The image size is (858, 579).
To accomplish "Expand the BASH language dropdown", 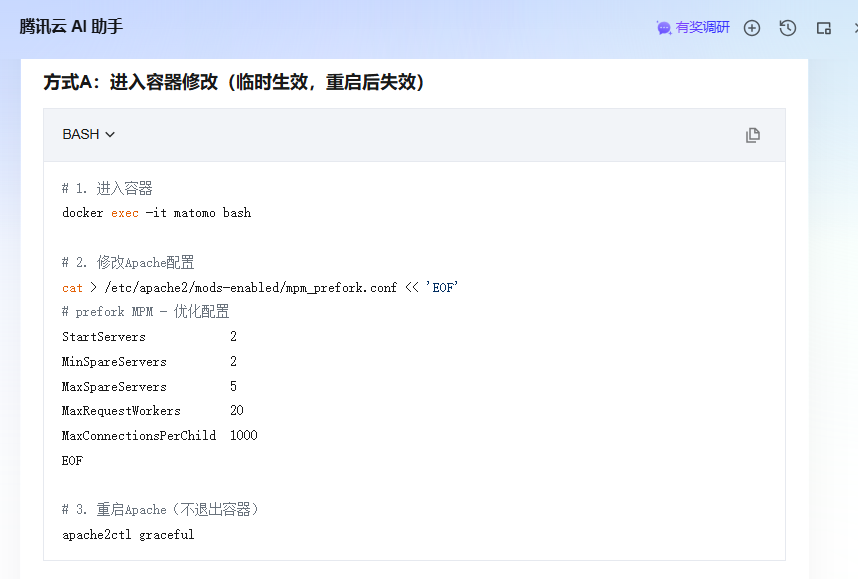I will click(x=89, y=134).
